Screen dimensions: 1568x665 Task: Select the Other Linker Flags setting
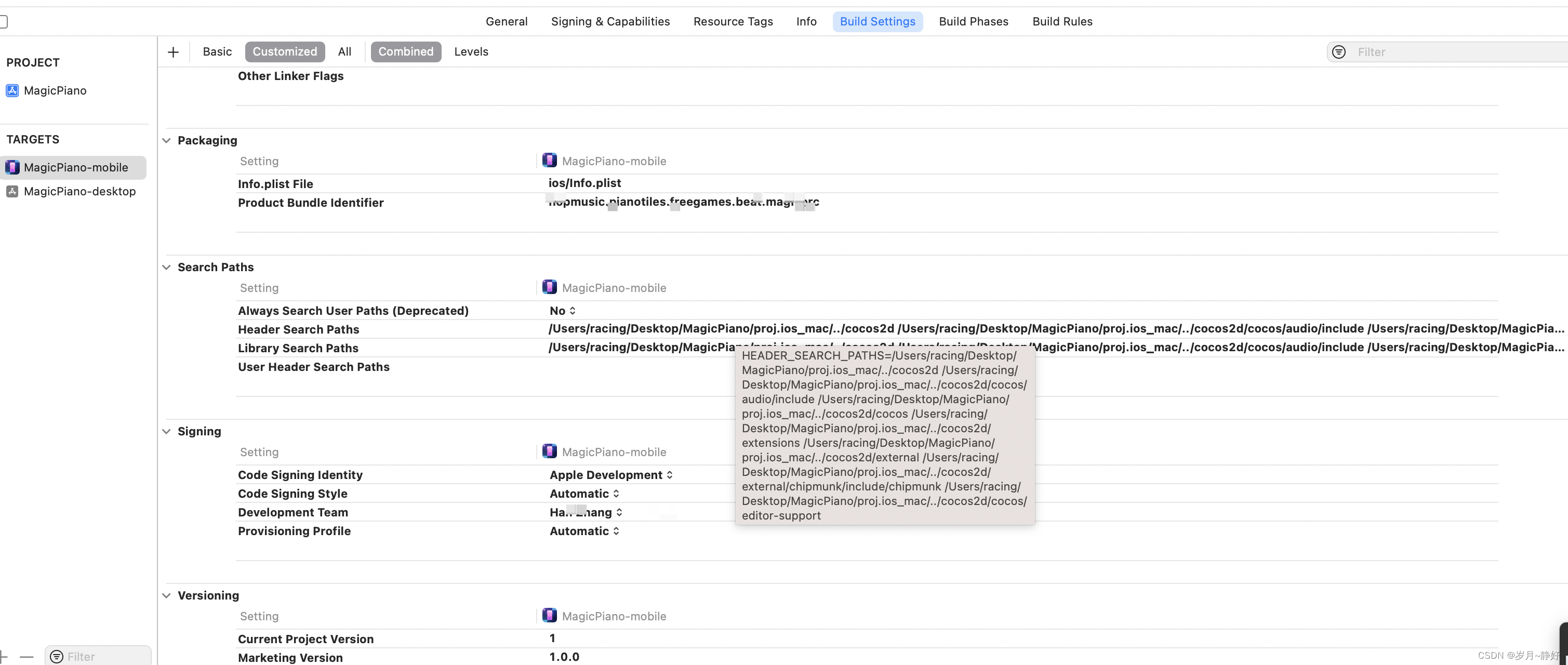(290, 76)
